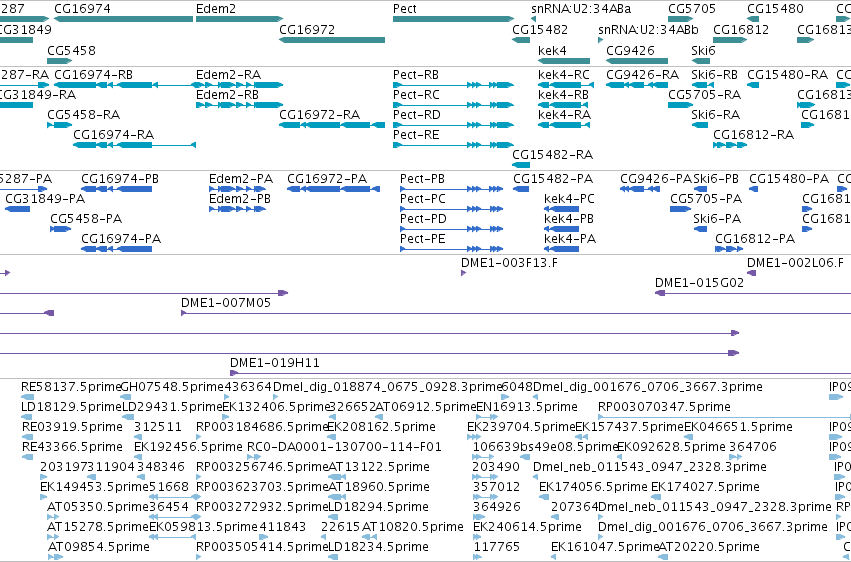Click transcript label Pect-RB
Image resolution: width=851 pixels, height=562 pixels.
(x=416, y=74)
